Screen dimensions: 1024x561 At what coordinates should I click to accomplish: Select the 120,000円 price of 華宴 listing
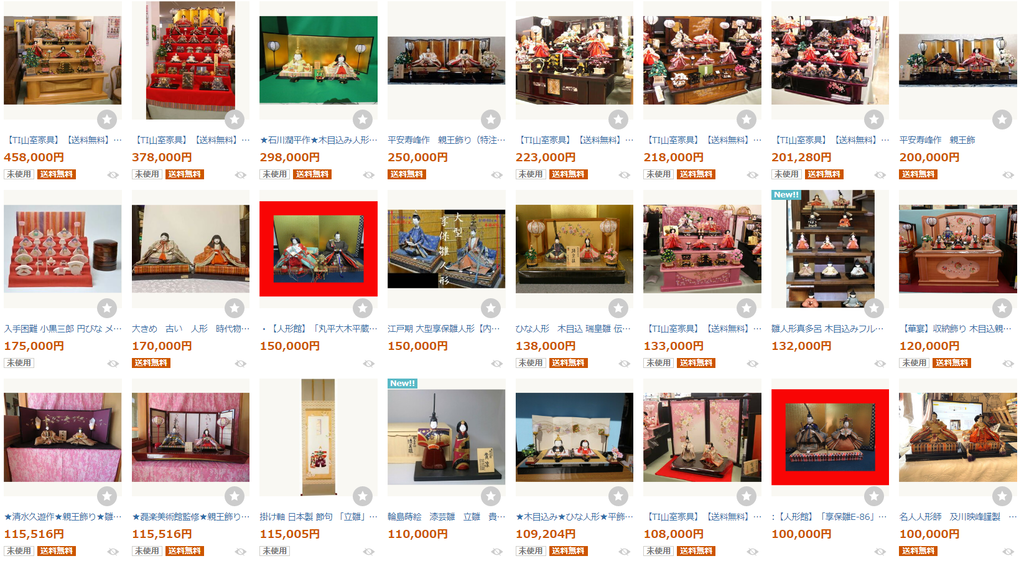pyautogui.click(x=929, y=346)
